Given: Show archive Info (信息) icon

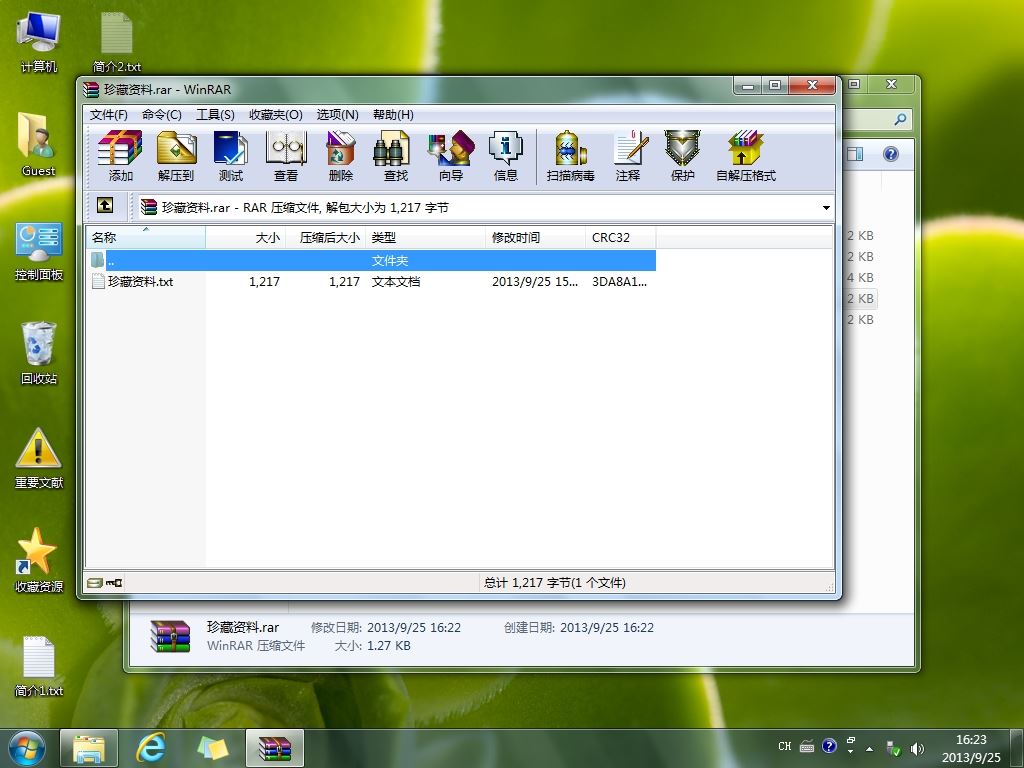Looking at the screenshot, I should [505, 156].
